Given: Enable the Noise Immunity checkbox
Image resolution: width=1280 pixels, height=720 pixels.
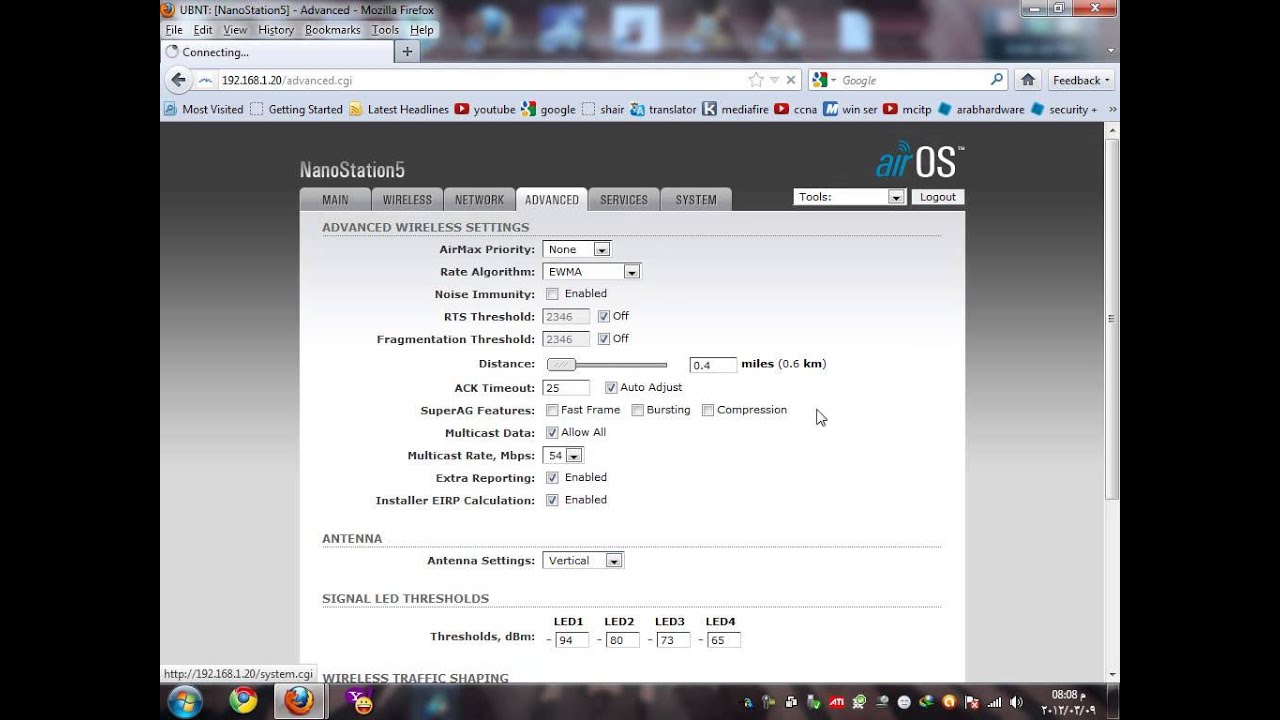Looking at the screenshot, I should [552, 294].
